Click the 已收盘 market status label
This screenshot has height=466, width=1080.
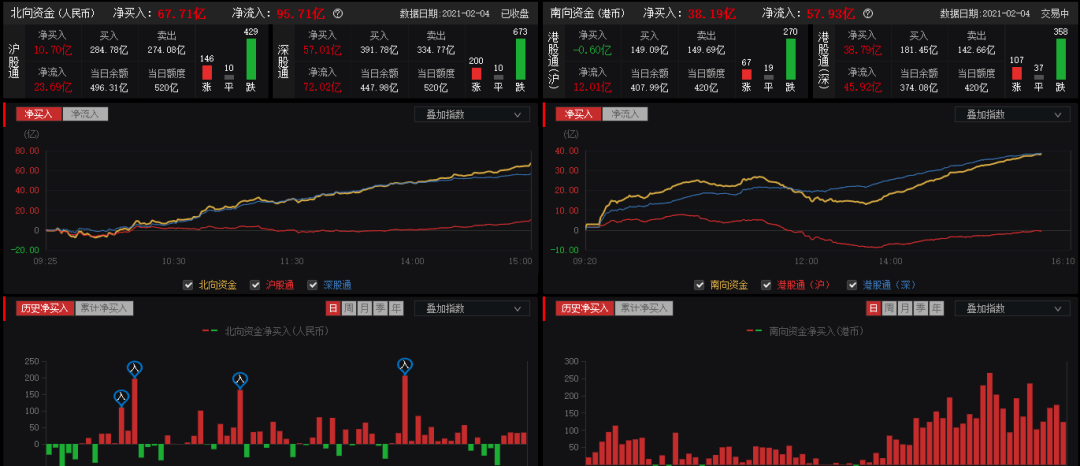coord(515,14)
